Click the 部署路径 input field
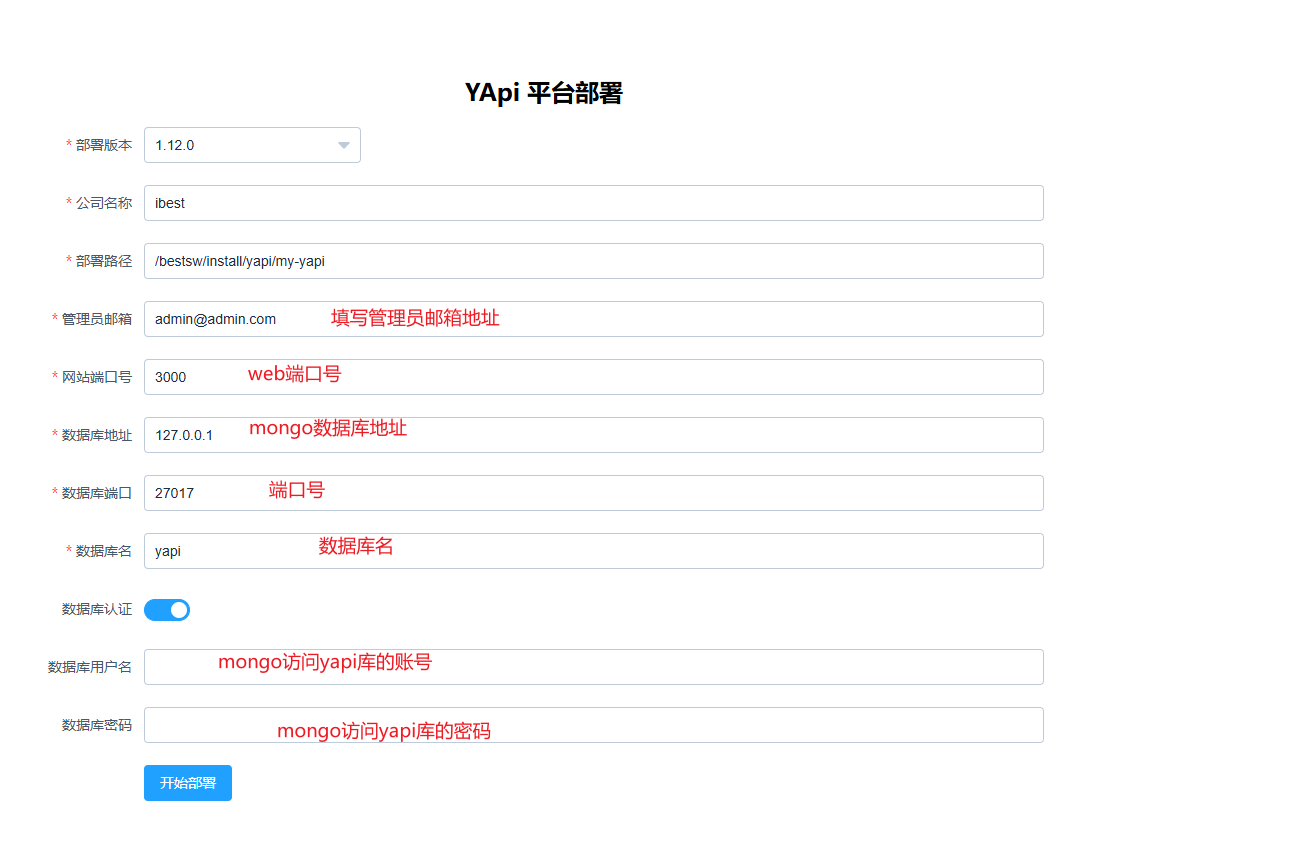The height and width of the screenshot is (853, 1315). [594, 261]
